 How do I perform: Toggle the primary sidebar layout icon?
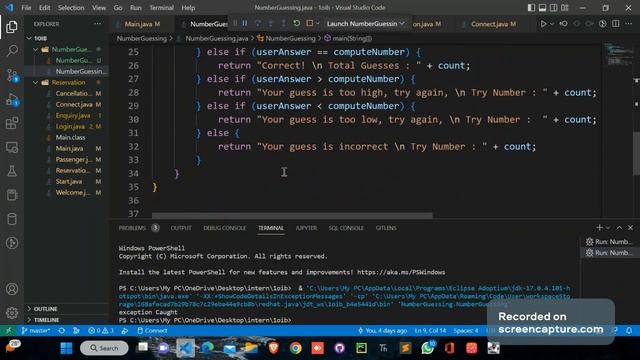coord(531,8)
